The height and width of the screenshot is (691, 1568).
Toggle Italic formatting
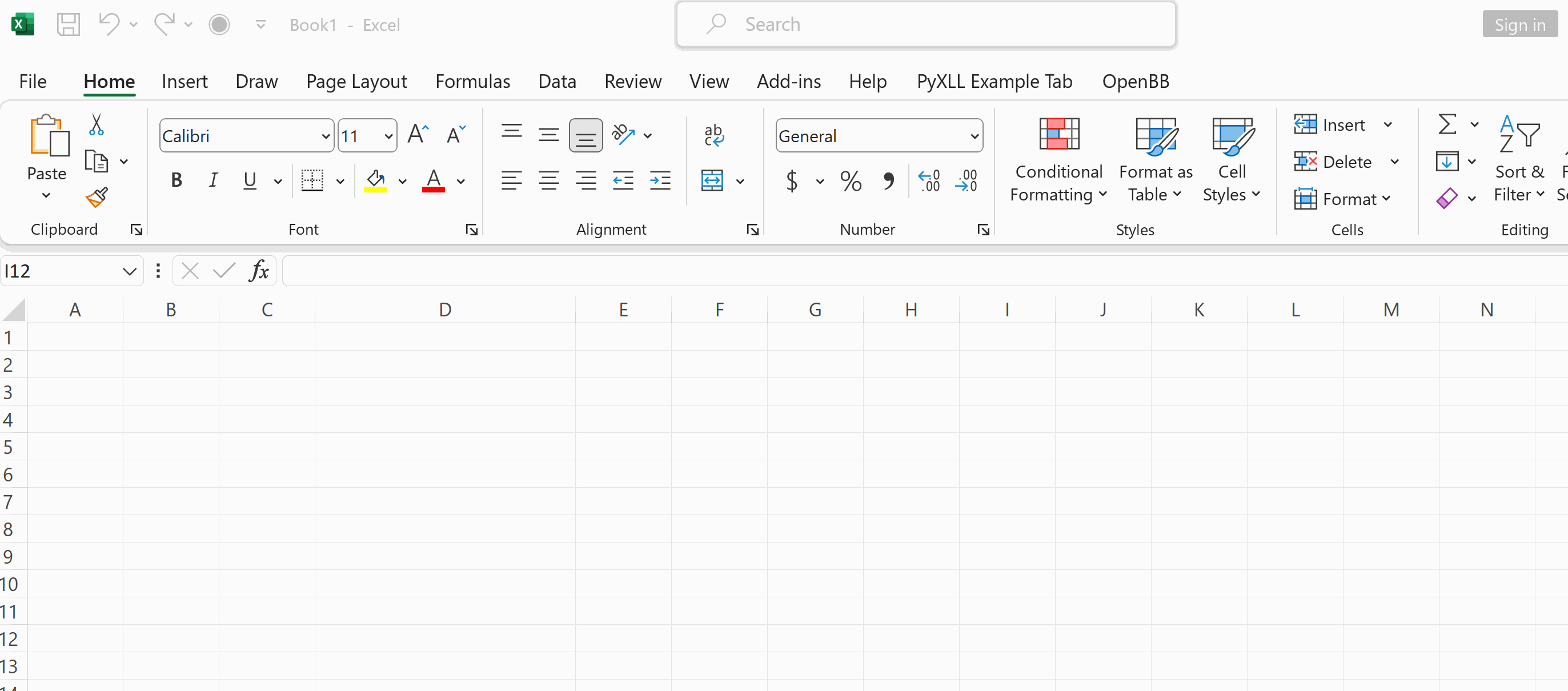pos(213,180)
